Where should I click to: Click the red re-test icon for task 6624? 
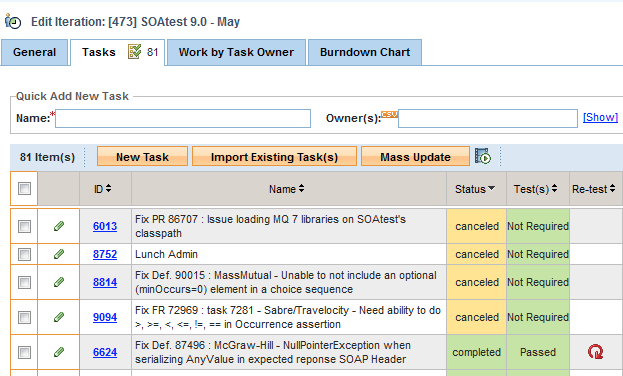[x=595, y=352]
